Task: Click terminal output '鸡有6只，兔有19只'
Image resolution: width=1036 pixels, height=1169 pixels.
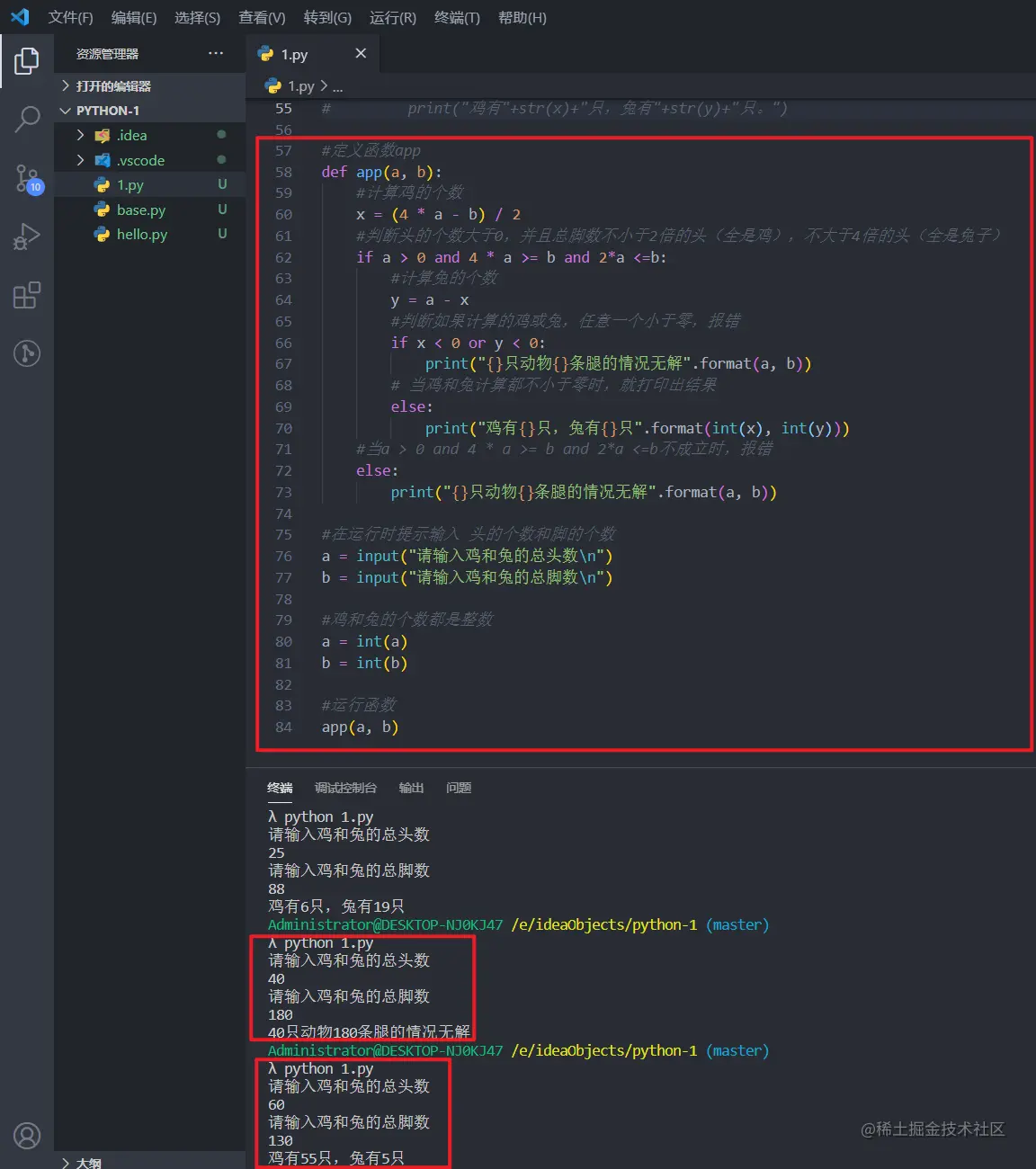Action: coord(336,906)
